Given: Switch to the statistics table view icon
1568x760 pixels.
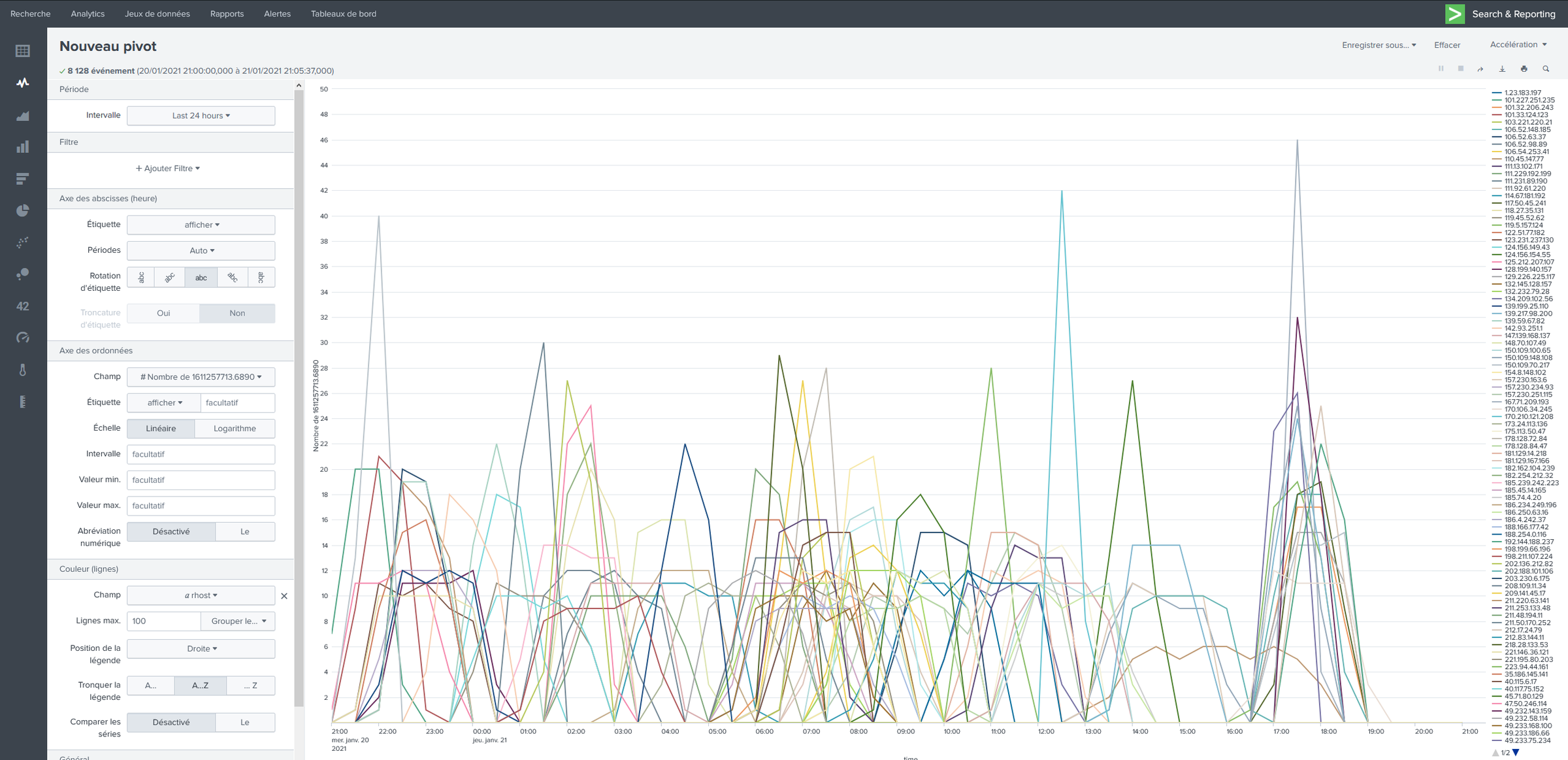Looking at the screenshot, I should 23,51.
